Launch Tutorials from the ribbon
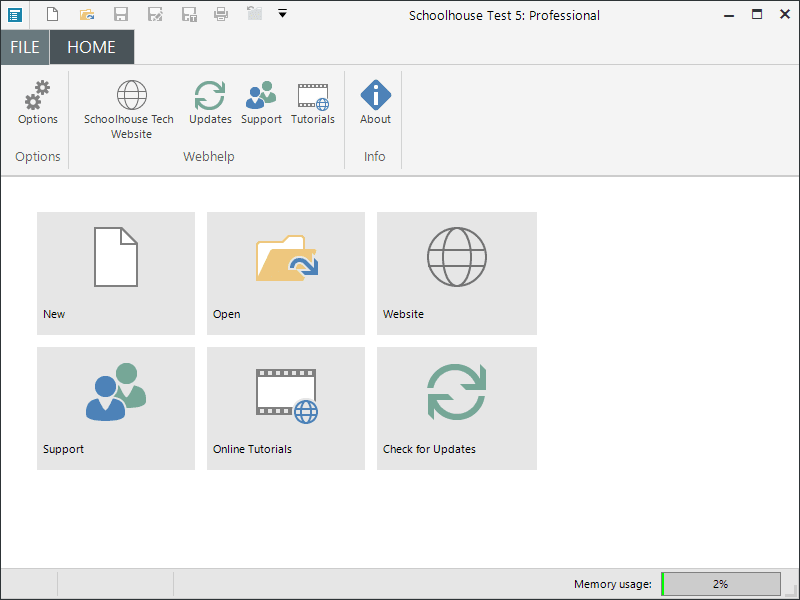 [313, 103]
